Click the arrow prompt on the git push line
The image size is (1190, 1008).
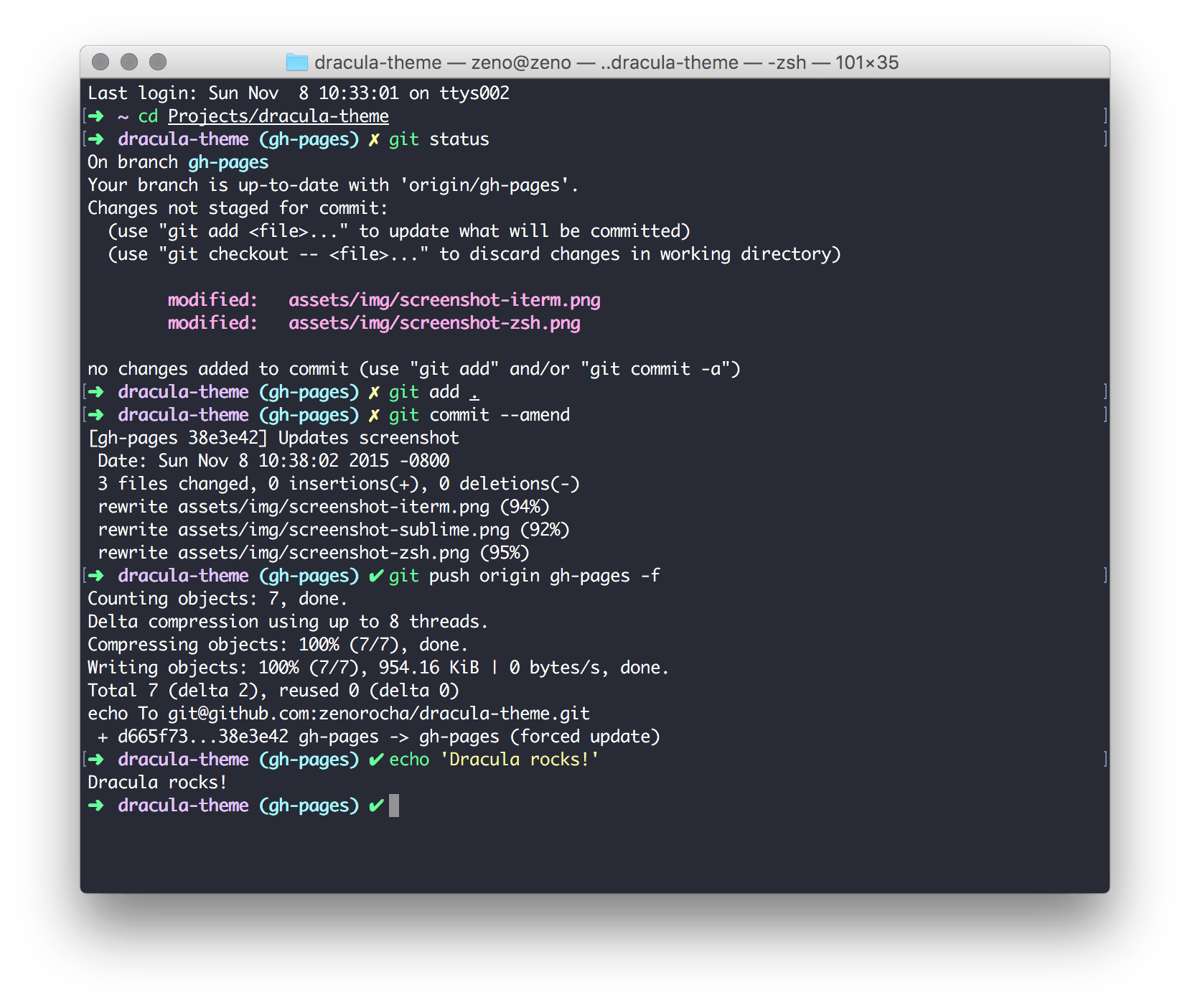[x=95, y=575]
